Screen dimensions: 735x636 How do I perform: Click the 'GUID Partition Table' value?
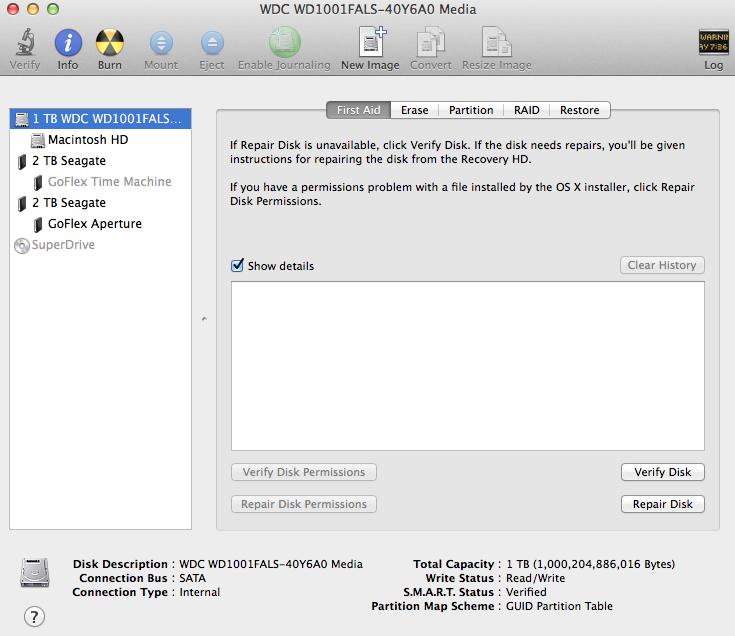tap(559, 606)
